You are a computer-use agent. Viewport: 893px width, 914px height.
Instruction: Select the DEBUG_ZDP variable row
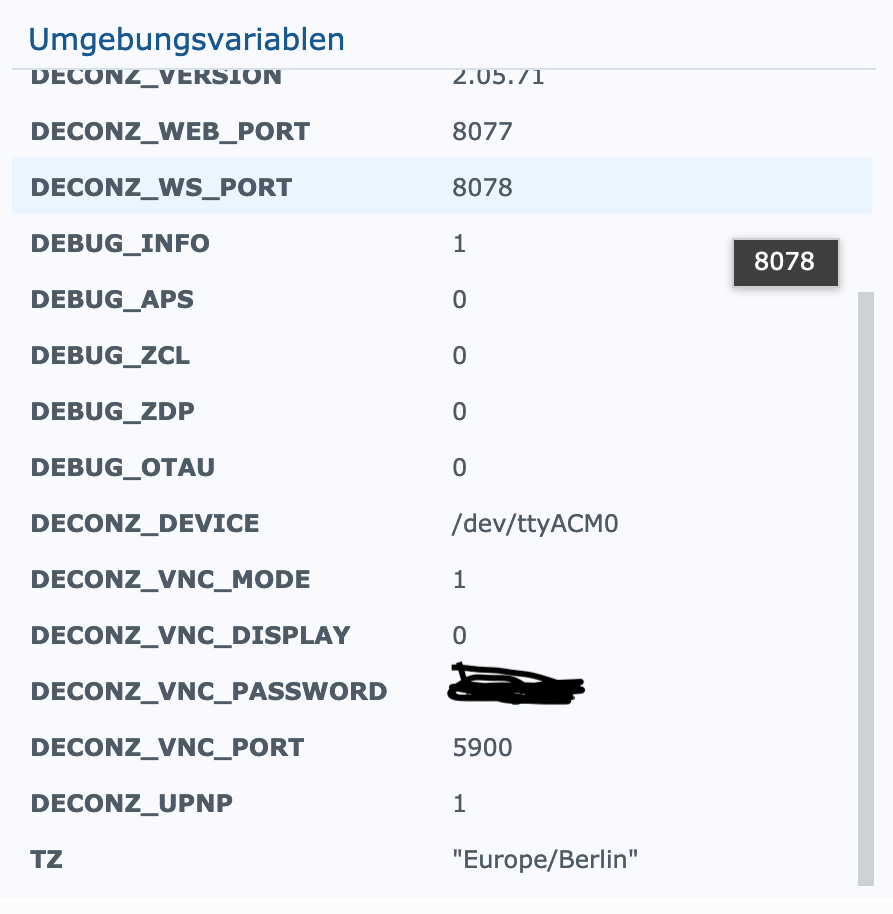(442, 411)
